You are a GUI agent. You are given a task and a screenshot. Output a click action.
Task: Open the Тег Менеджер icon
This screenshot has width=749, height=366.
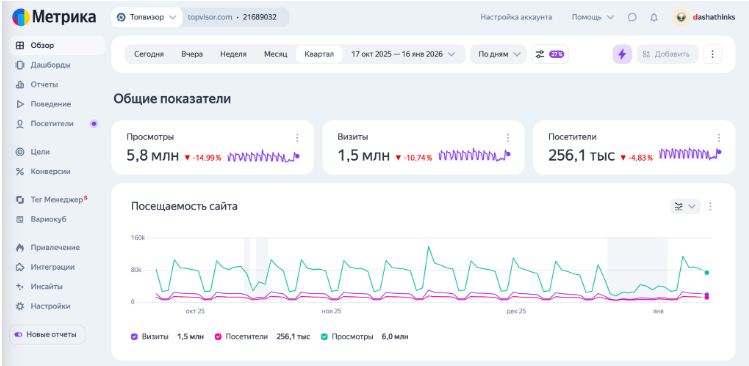pyautogui.click(x=20, y=200)
